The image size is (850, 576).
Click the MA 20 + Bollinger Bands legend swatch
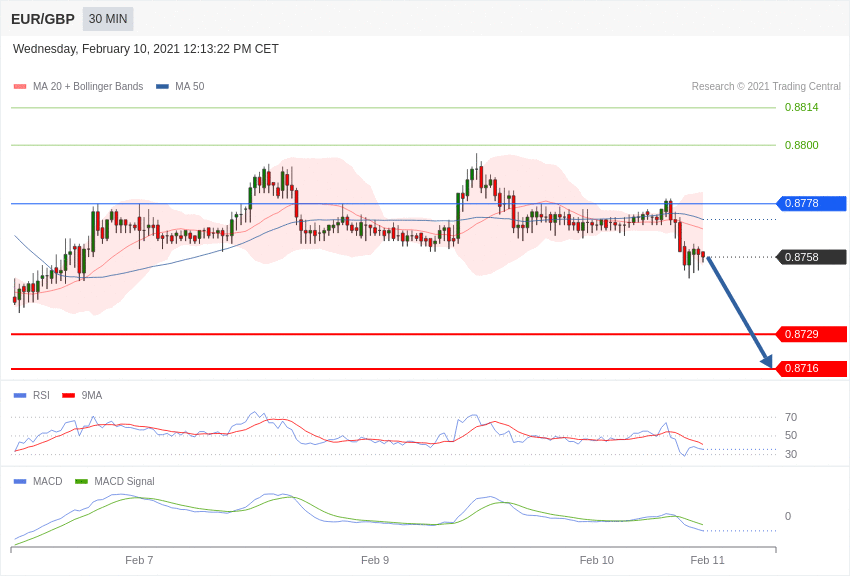[20, 87]
